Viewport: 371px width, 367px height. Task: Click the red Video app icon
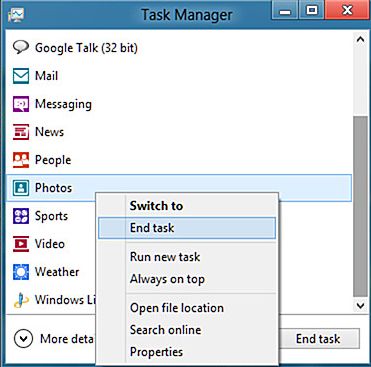click(x=21, y=244)
